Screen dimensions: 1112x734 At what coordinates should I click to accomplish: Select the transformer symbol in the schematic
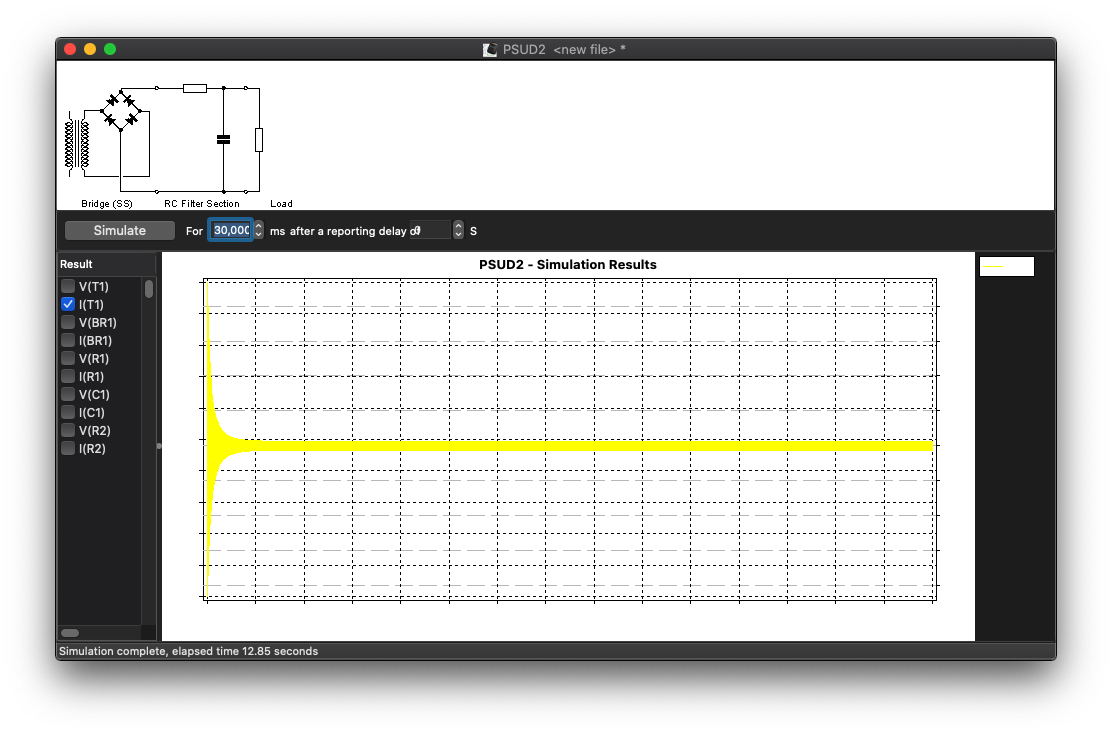(x=77, y=144)
